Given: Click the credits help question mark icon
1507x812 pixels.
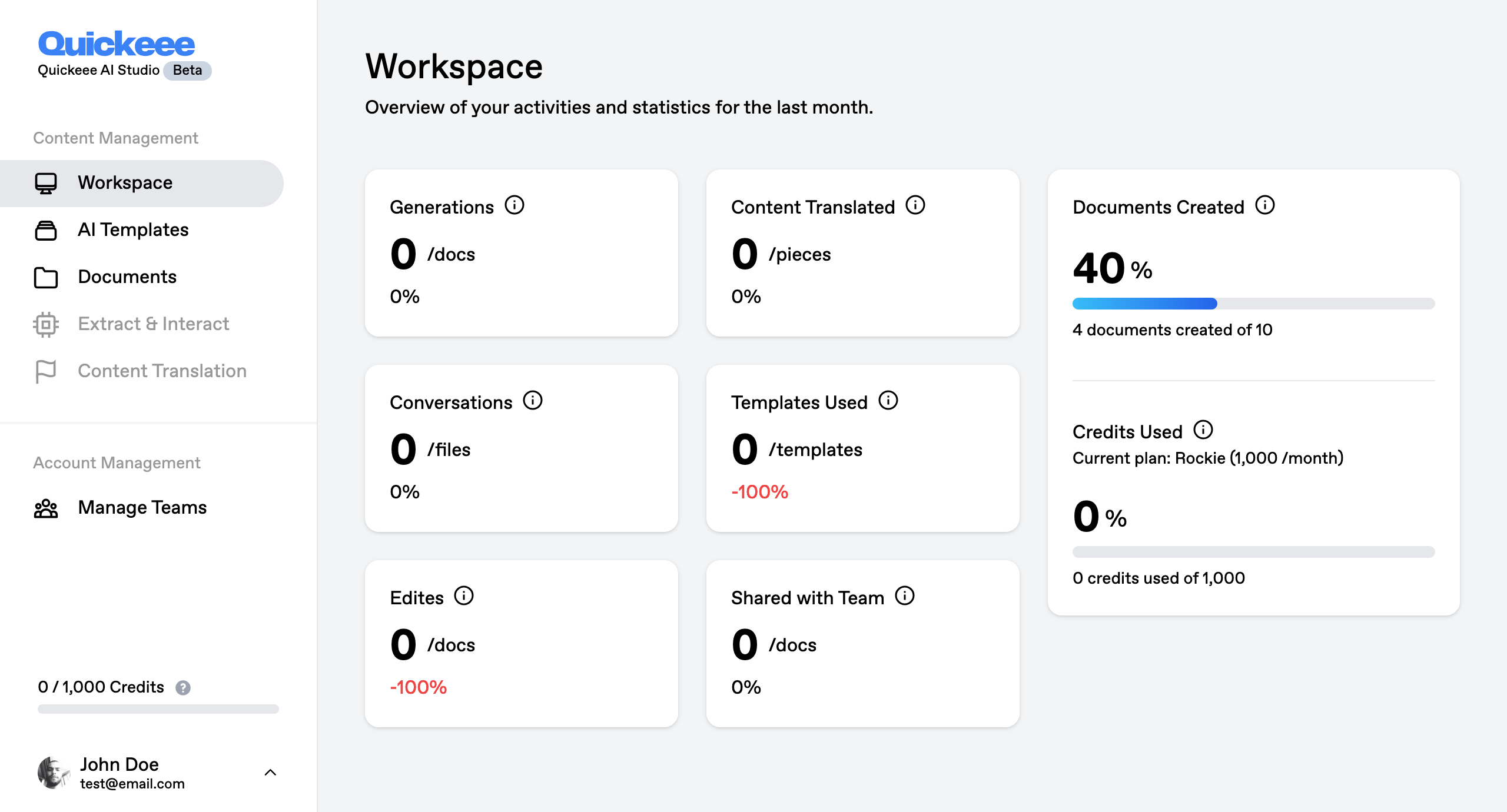Looking at the screenshot, I should [183, 687].
